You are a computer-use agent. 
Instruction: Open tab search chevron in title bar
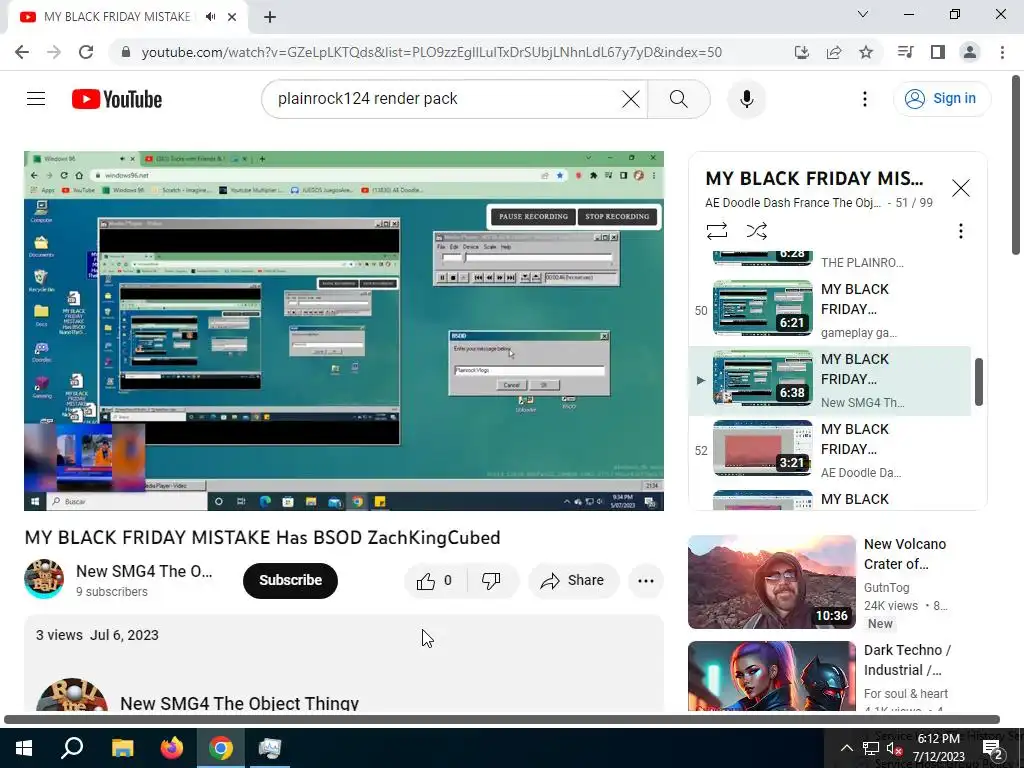coord(863,14)
